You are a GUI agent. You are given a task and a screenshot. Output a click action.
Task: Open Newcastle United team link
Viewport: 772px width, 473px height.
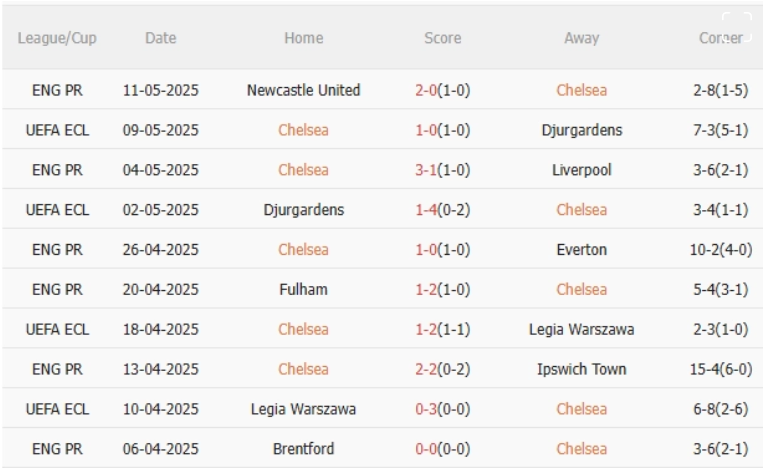coord(303,90)
